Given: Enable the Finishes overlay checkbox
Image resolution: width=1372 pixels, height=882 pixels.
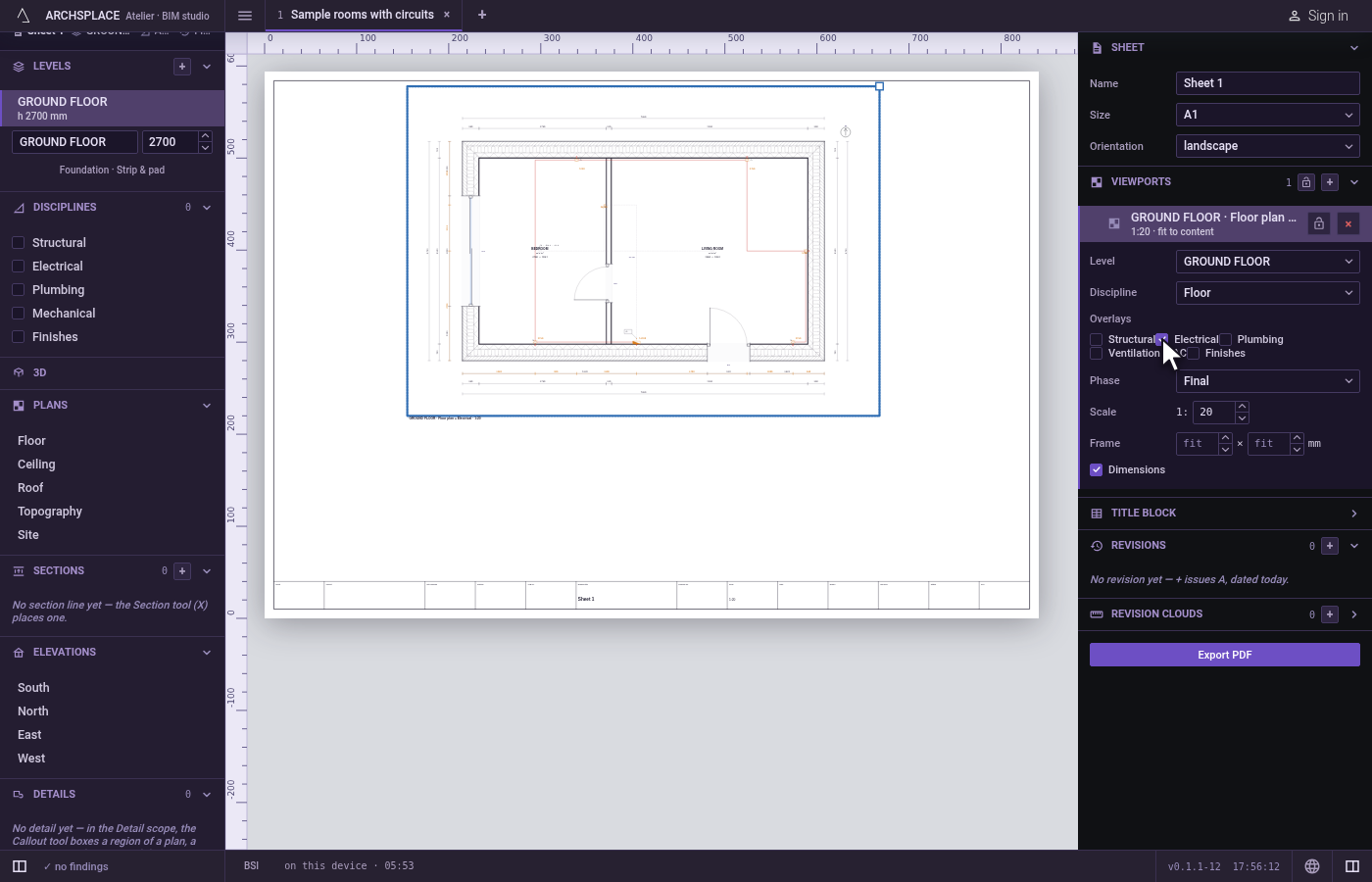Looking at the screenshot, I should coord(1193,354).
